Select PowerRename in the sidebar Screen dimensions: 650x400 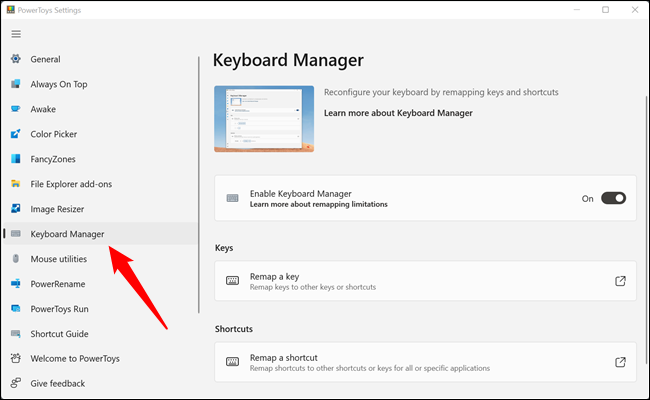click(55, 284)
